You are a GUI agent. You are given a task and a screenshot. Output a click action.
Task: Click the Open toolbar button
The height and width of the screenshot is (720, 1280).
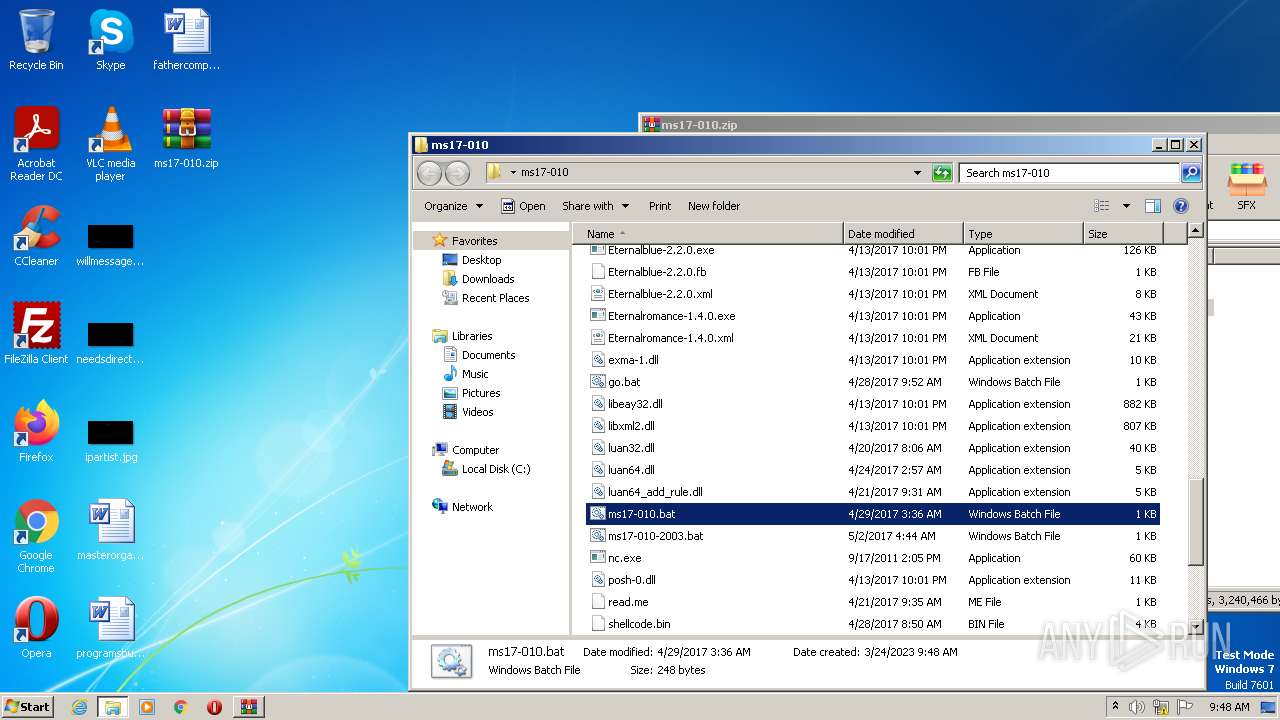(523, 206)
